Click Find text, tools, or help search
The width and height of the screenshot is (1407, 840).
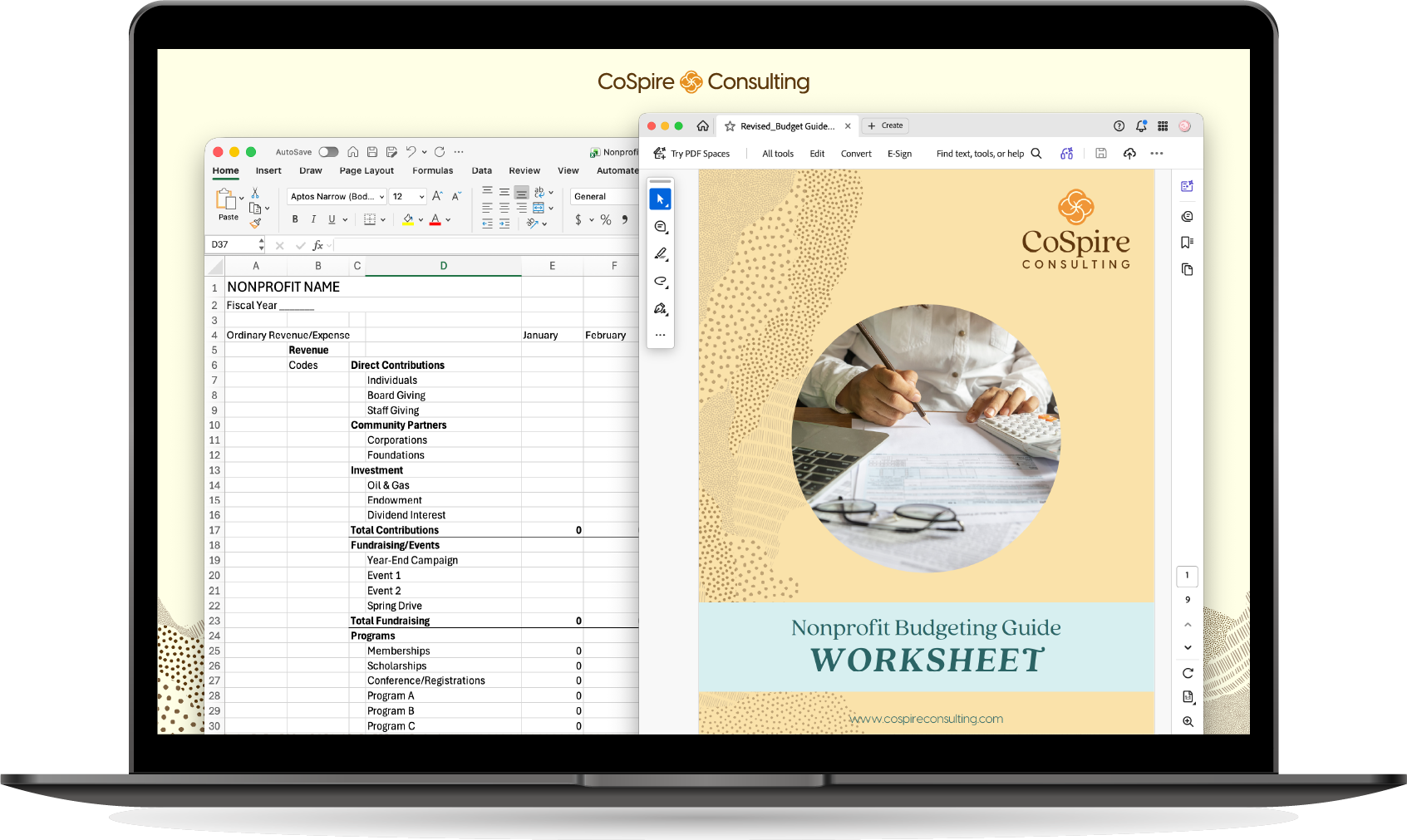click(x=989, y=154)
